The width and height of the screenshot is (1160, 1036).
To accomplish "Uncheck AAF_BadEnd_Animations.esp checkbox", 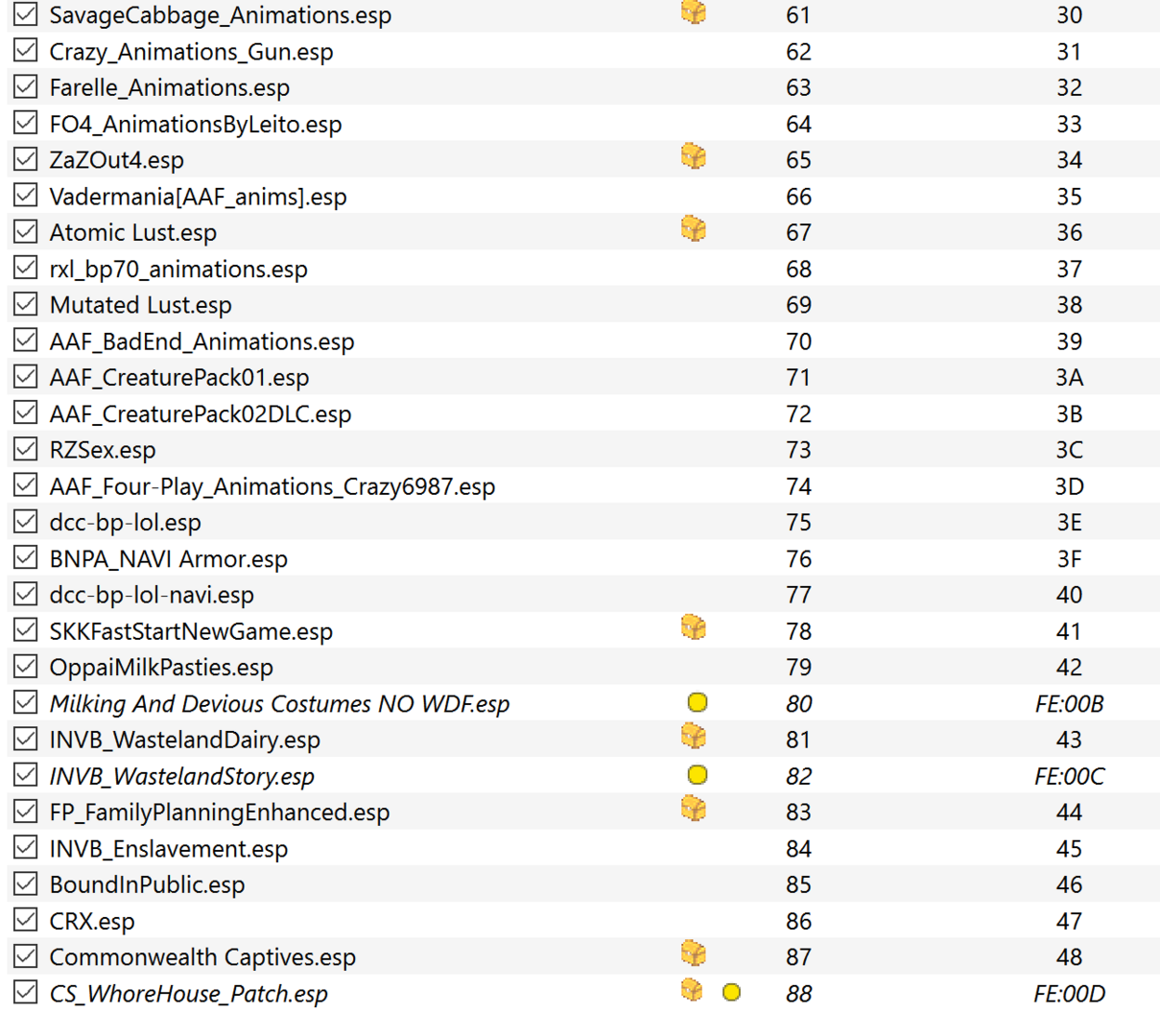I will pyautogui.click(x=26, y=341).
